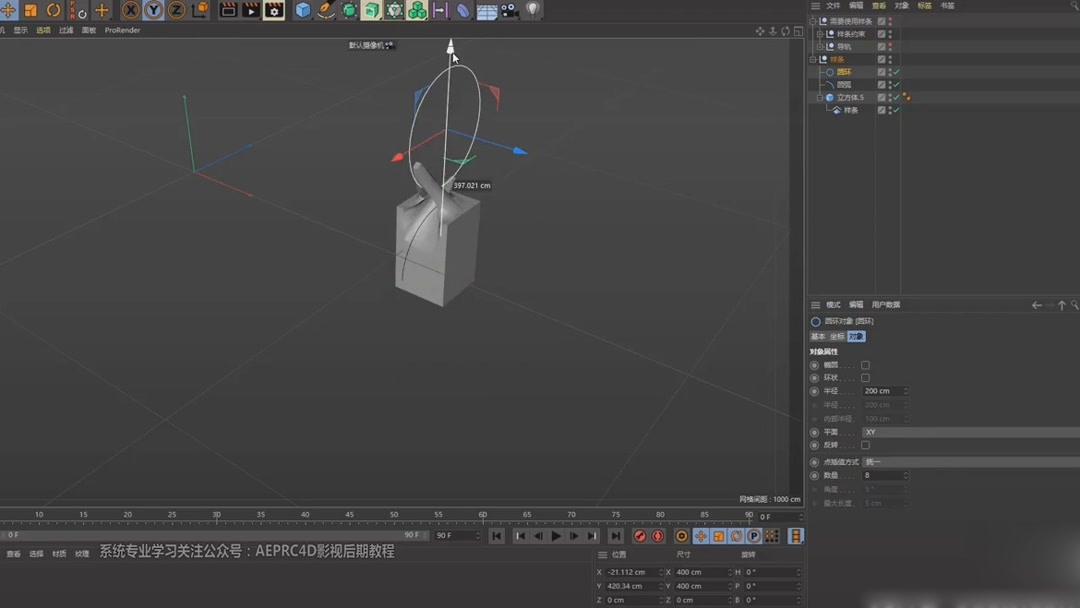Open the Render Settings icon

pos(275,10)
